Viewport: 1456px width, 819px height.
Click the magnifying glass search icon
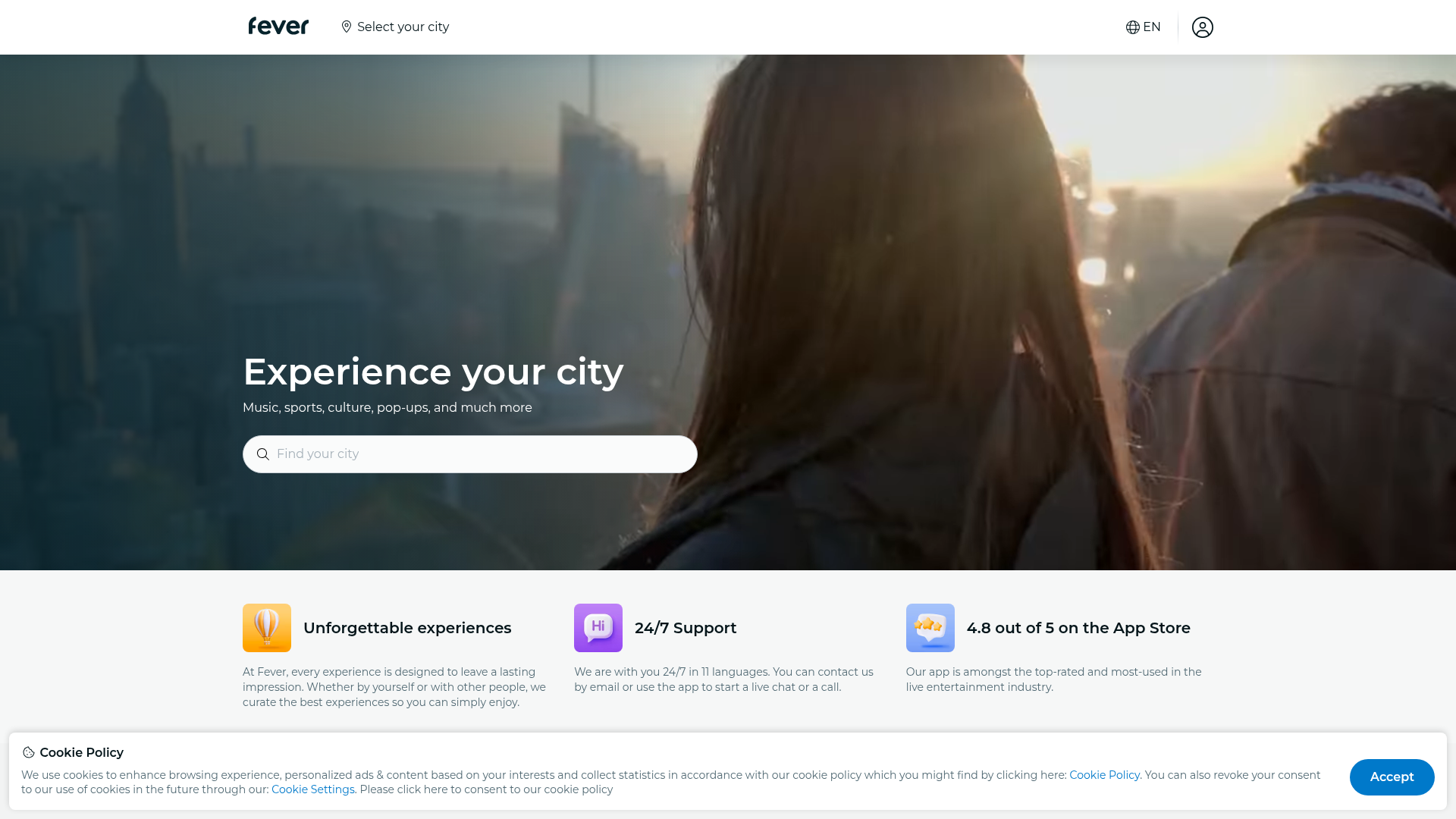(263, 454)
